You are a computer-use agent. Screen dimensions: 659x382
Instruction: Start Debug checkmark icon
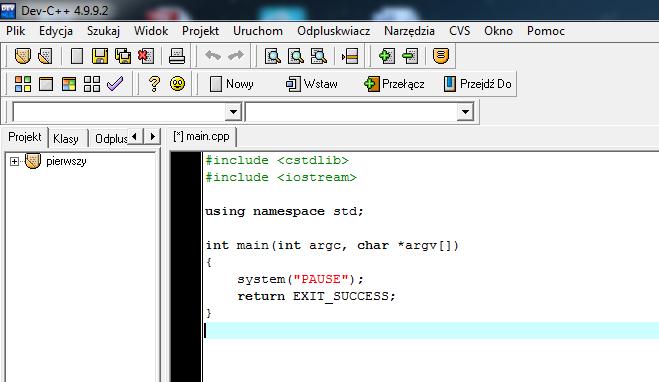115,84
